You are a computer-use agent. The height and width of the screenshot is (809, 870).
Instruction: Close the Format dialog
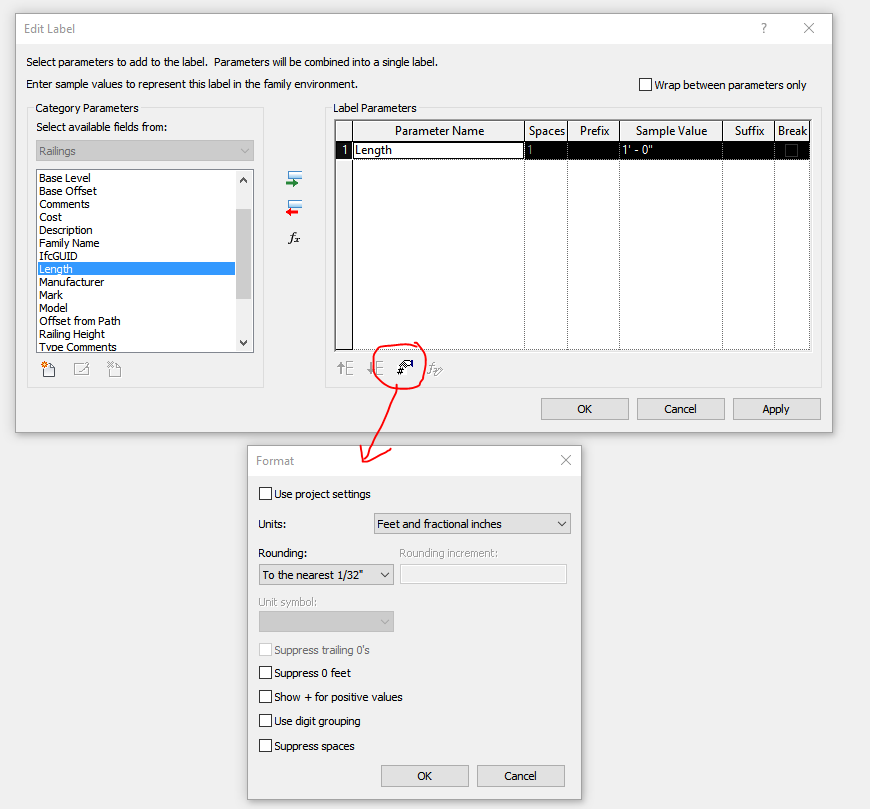pos(565,460)
